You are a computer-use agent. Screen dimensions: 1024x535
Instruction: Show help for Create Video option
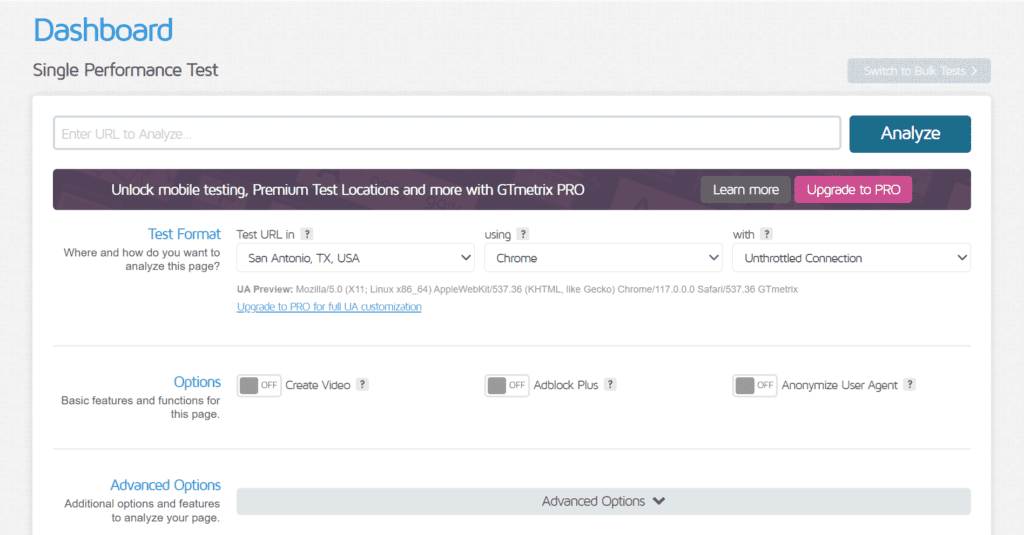tap(362, 385)
